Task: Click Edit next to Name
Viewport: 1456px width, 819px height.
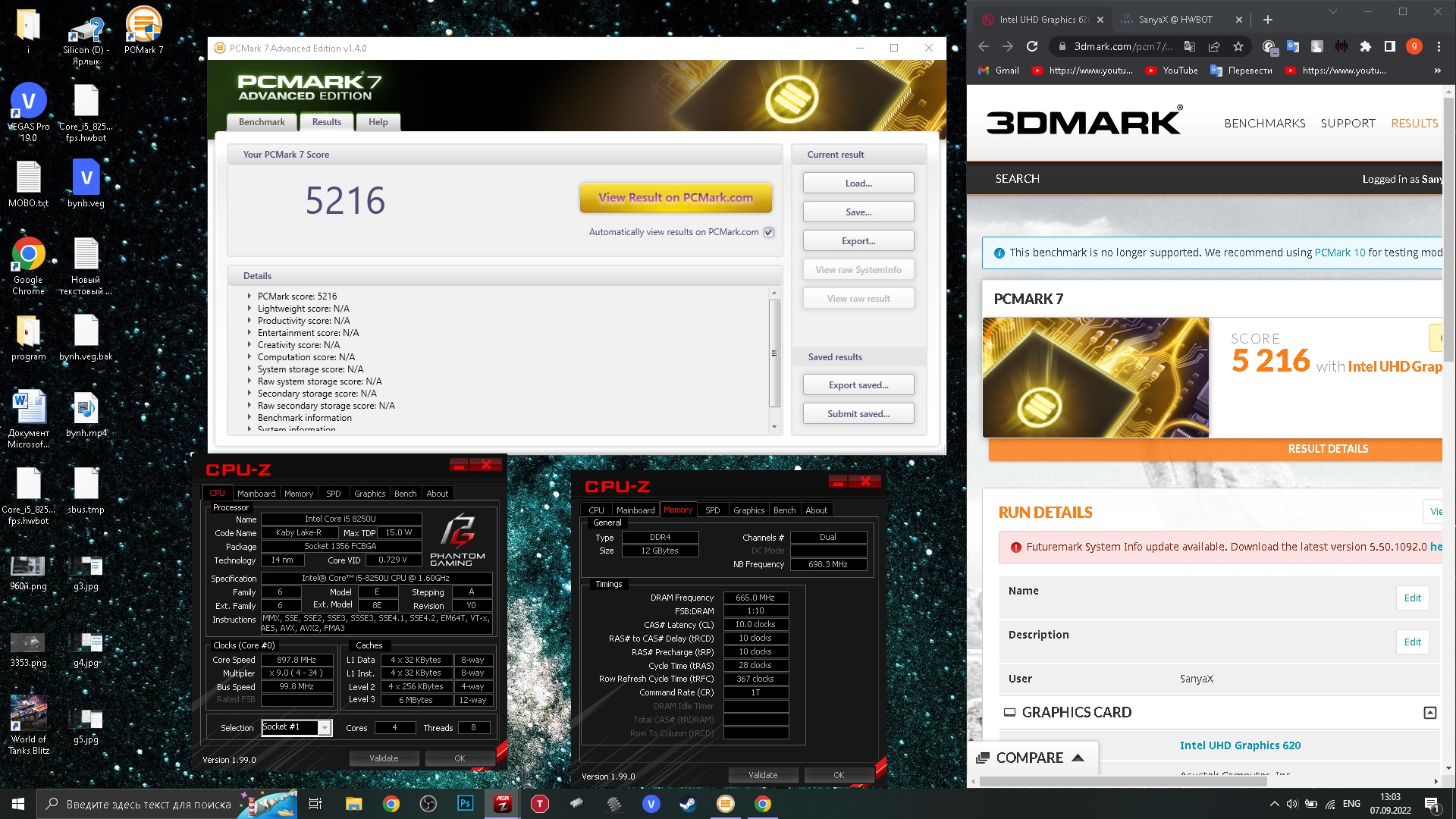Action: point(1412,598)
